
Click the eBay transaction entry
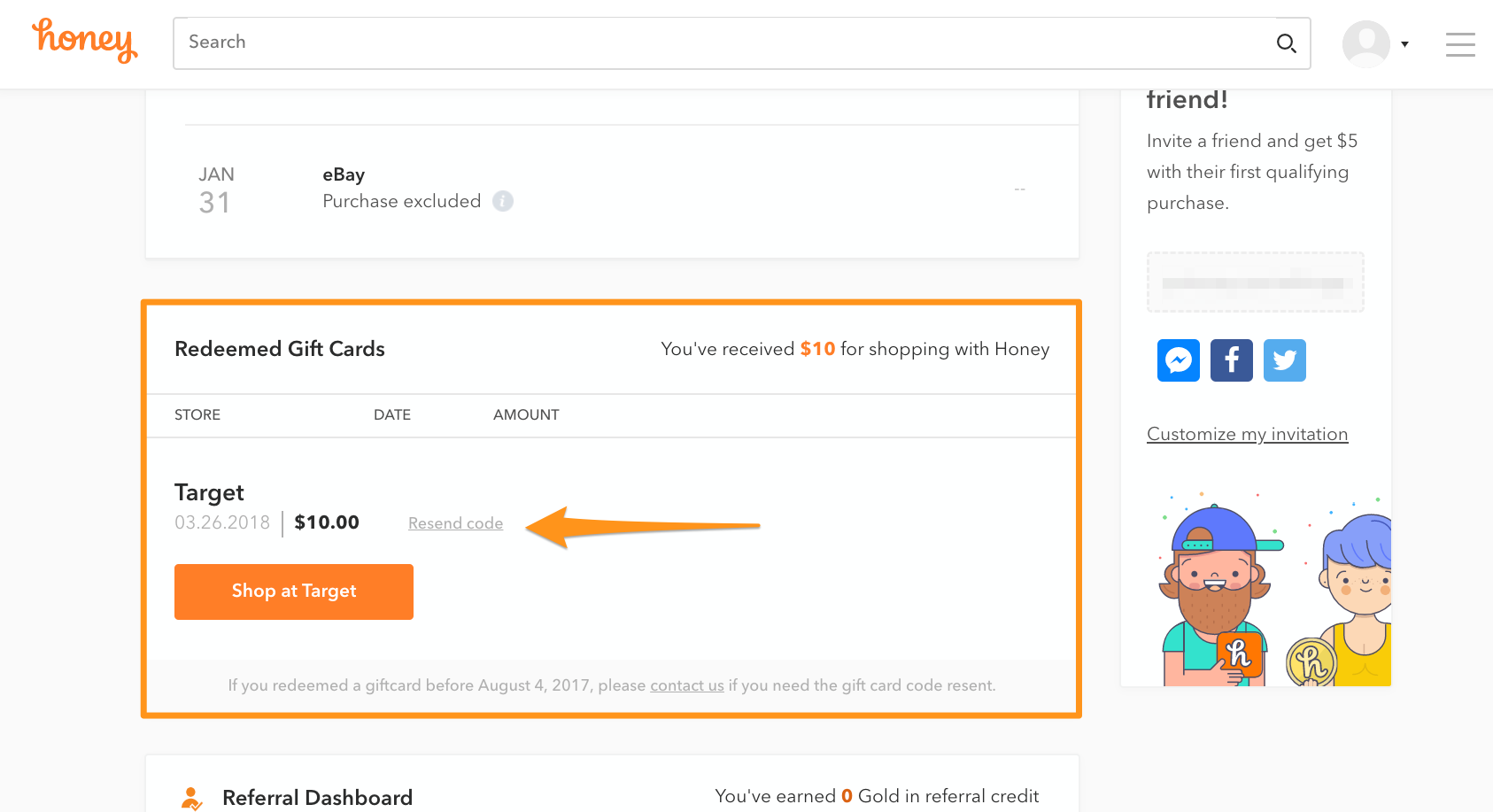click(x=612, y=189)
